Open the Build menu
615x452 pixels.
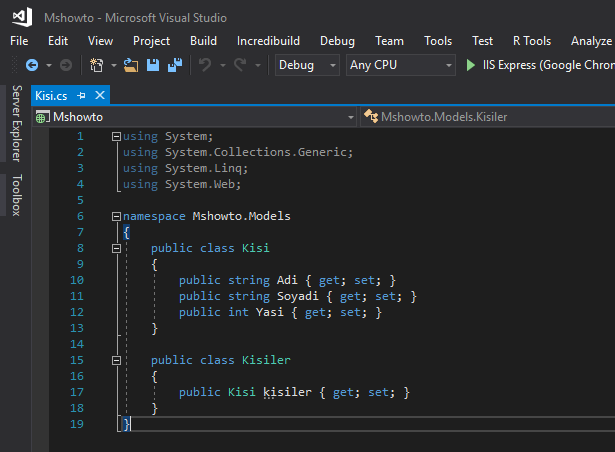pos(203,41)
